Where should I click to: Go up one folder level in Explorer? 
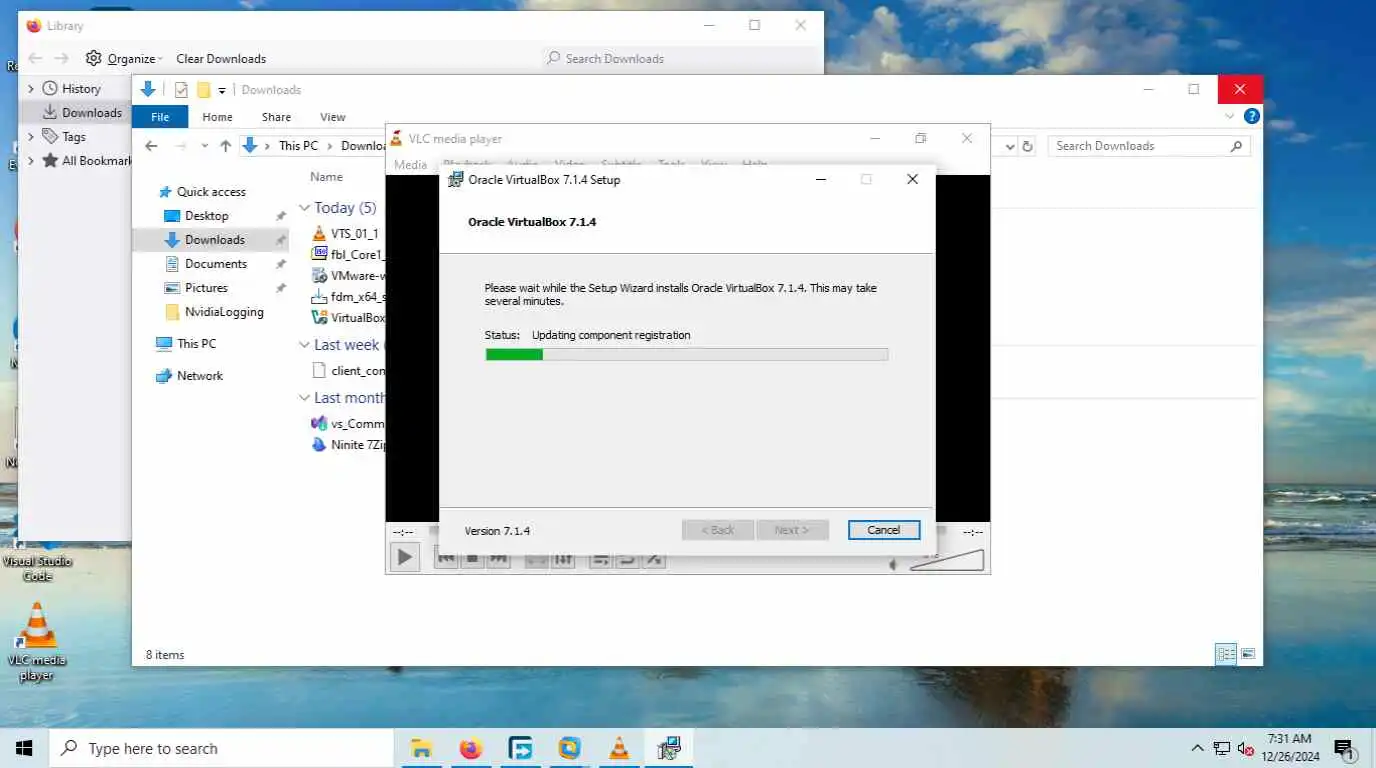point(226,146)
